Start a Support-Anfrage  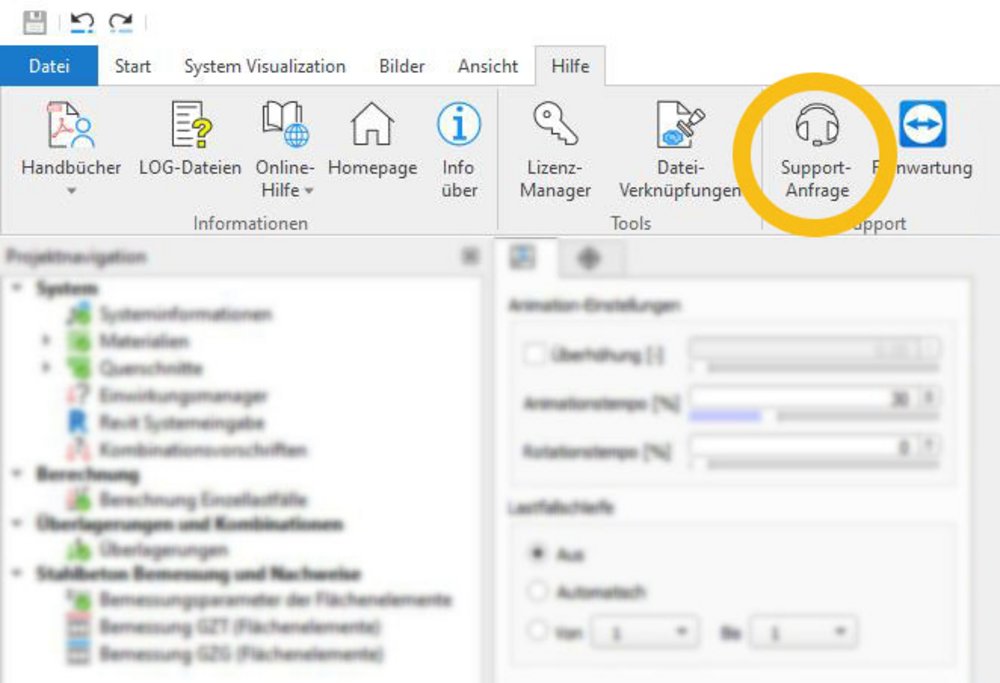(815, 127)
